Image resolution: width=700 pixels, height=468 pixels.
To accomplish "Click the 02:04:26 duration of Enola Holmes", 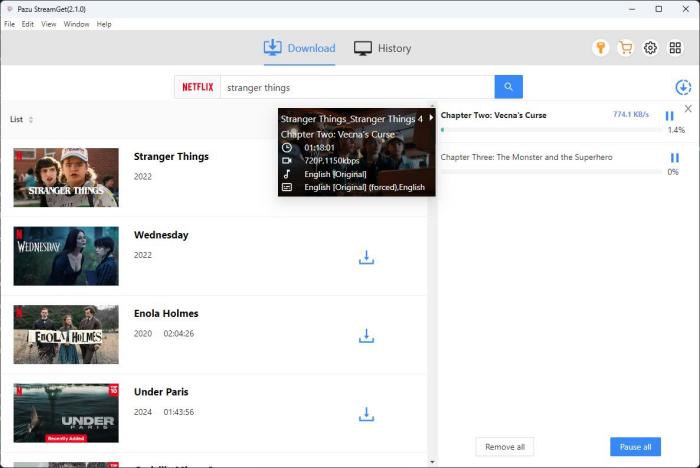I will click(x=179, y=334).
